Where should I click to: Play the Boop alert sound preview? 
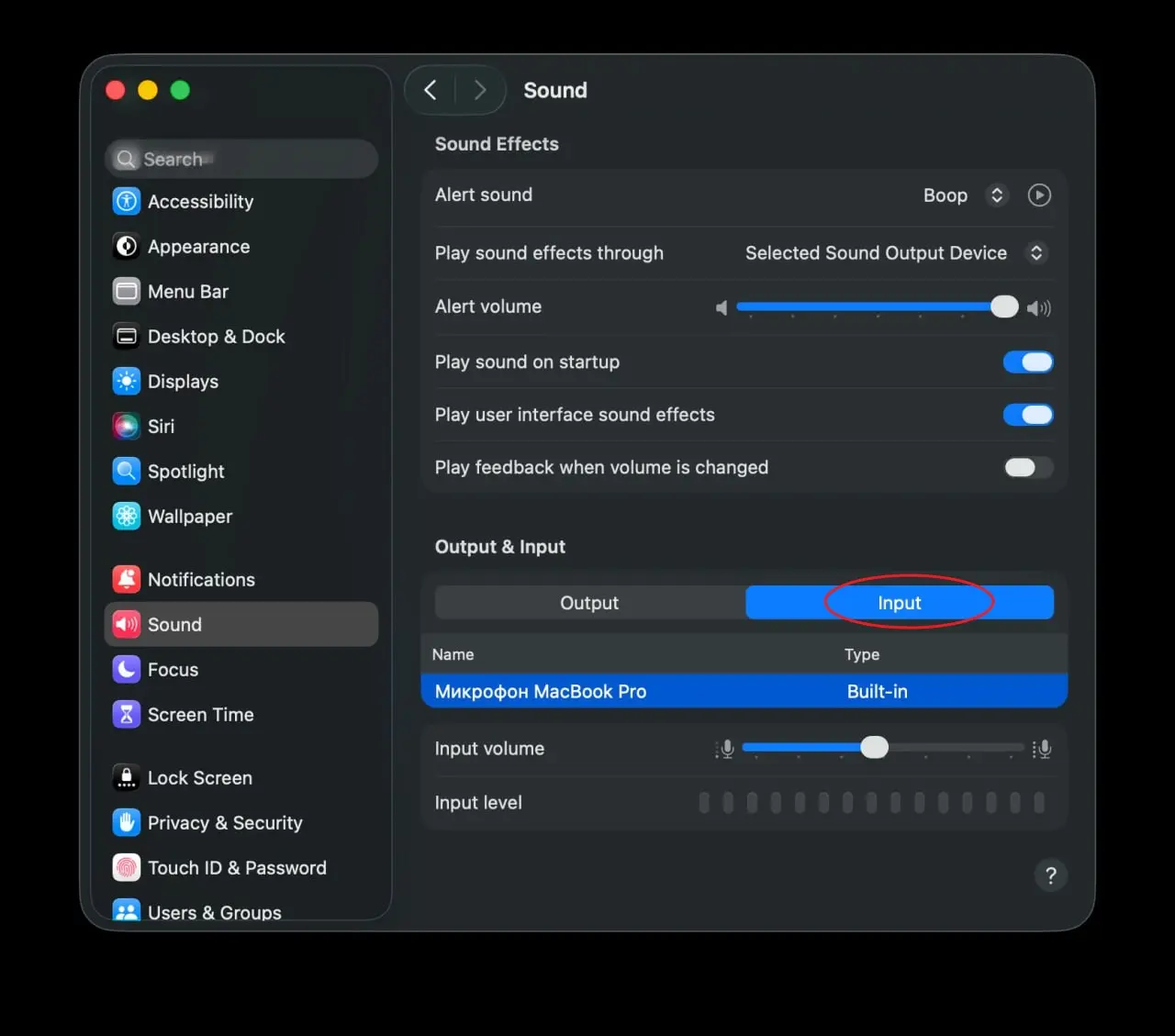1039,195
